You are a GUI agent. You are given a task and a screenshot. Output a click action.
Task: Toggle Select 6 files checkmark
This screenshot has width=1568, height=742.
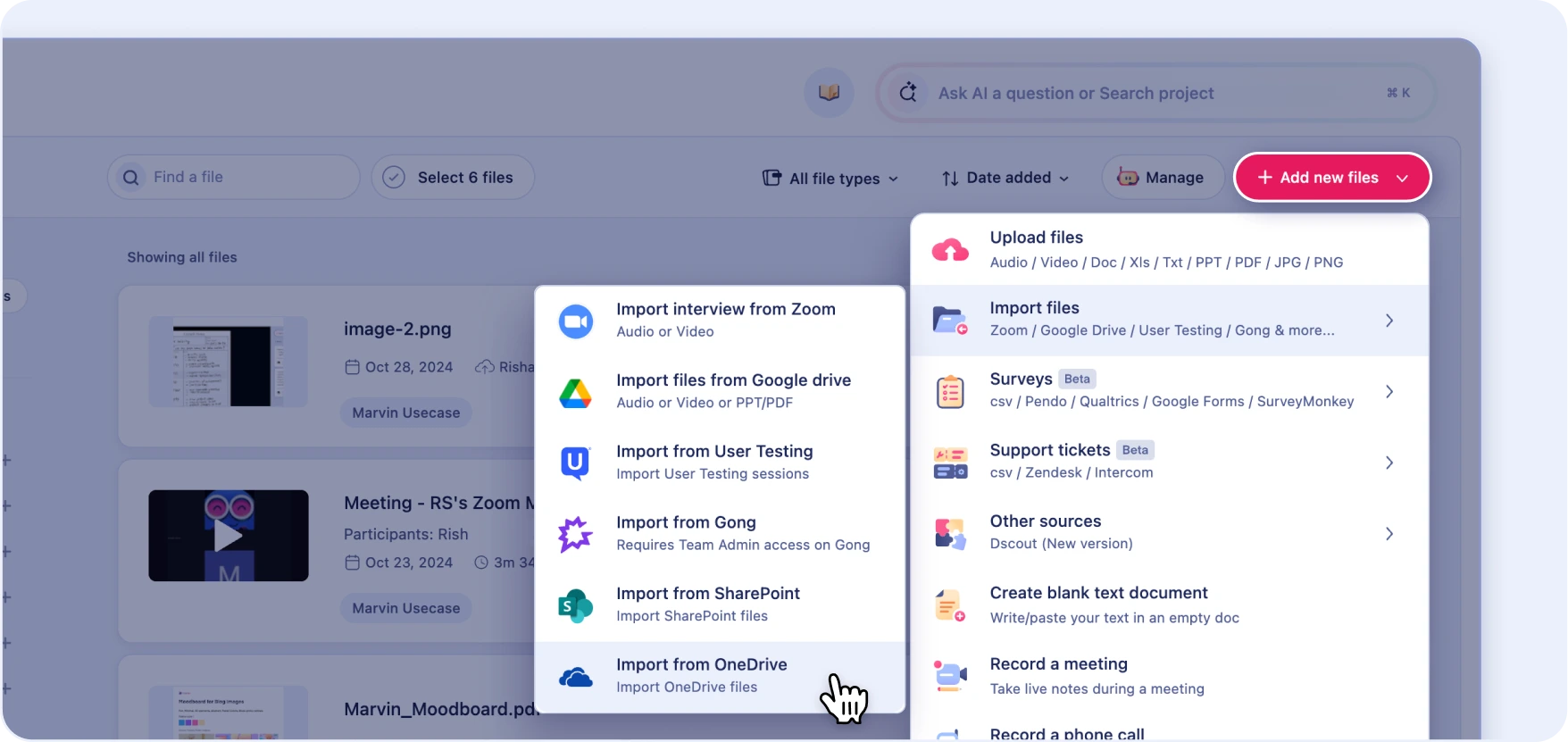[x=394, y=177]
